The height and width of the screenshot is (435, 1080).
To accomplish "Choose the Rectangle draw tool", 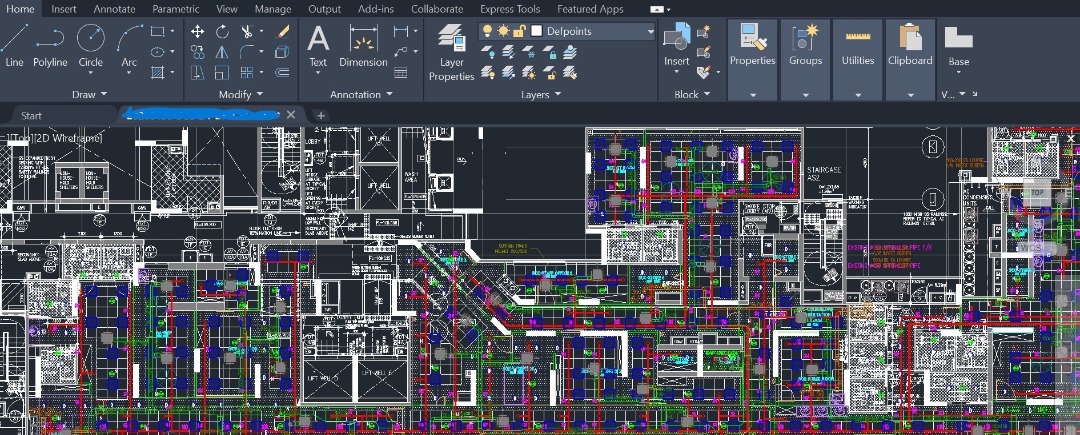I will 158,31.
